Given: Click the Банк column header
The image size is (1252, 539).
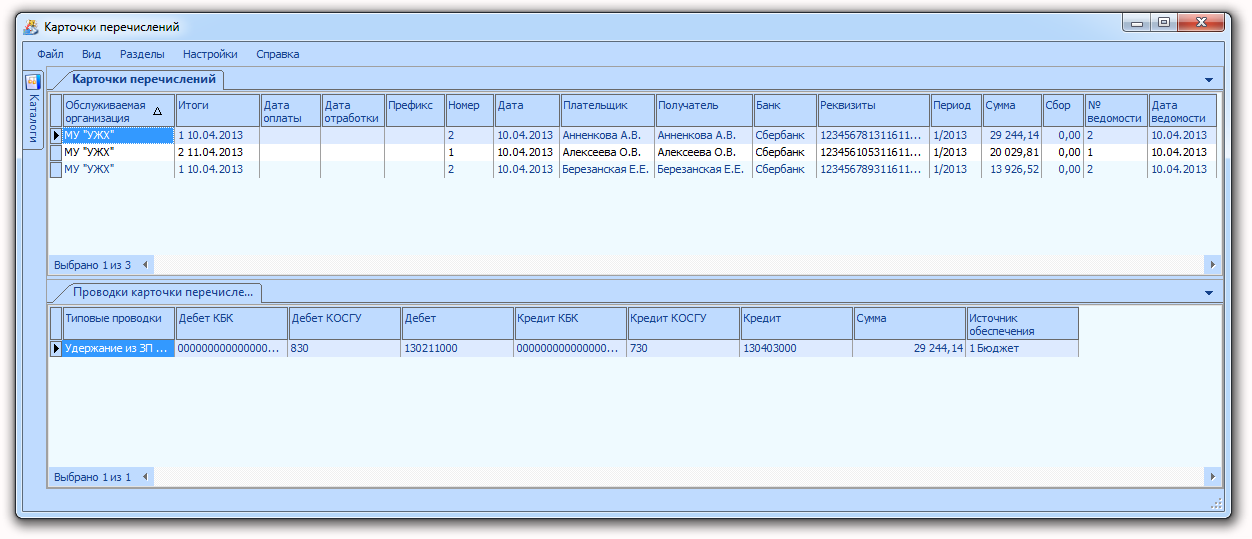Looking at the screenshot, I should click(x=785, y=111).
